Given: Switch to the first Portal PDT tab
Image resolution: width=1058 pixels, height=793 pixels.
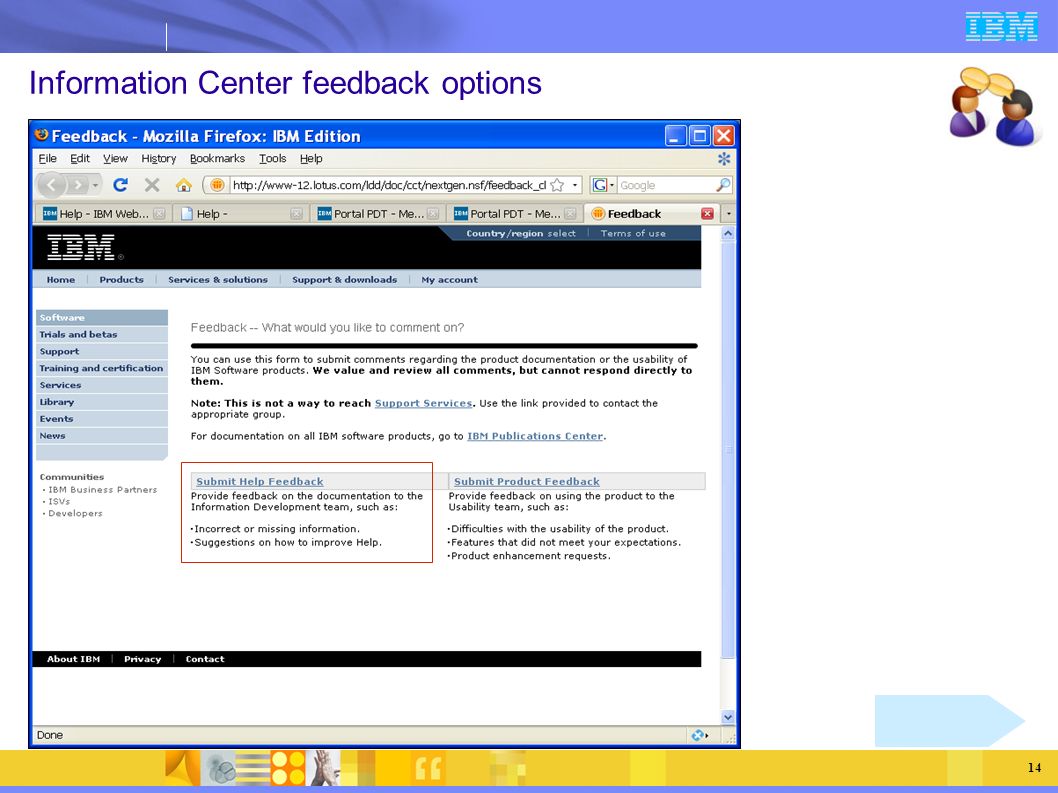Looking at the screenshot, I should coord(378,213).
